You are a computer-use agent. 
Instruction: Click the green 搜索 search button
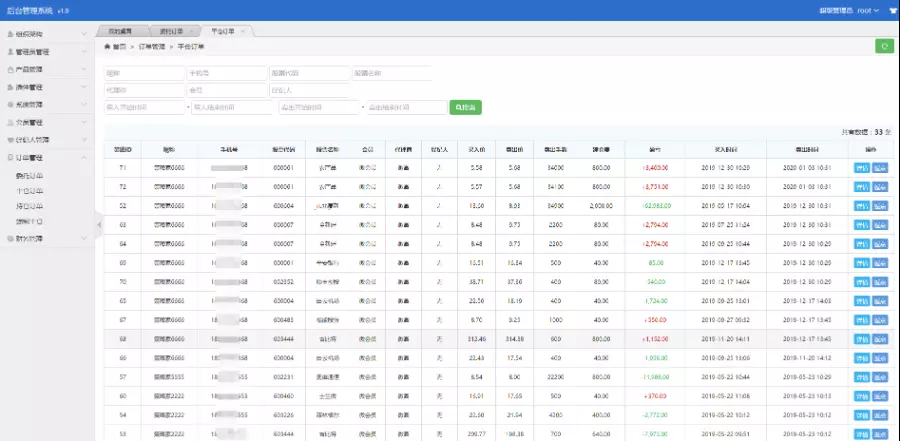[x=465, y=107]
